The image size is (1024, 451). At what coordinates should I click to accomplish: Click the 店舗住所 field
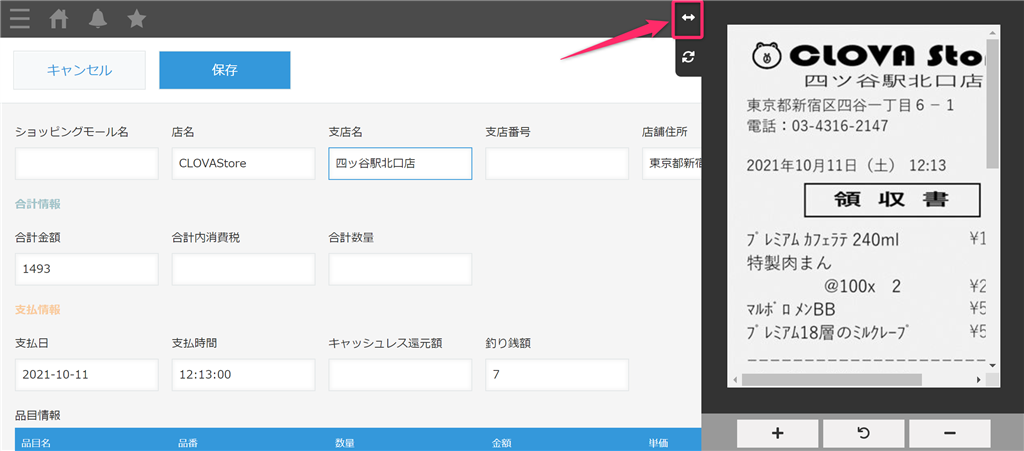[672, 164]
